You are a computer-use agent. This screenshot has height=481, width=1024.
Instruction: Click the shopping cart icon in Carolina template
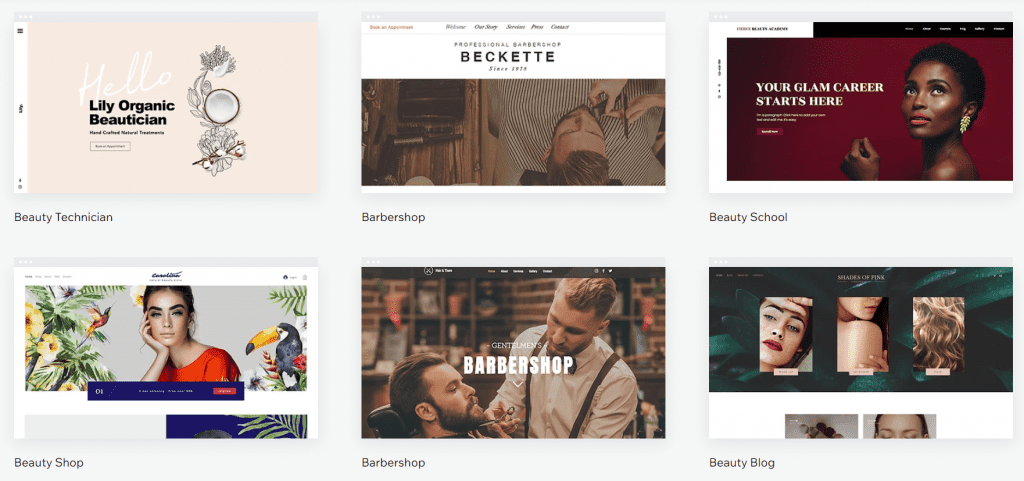[305, 277]
